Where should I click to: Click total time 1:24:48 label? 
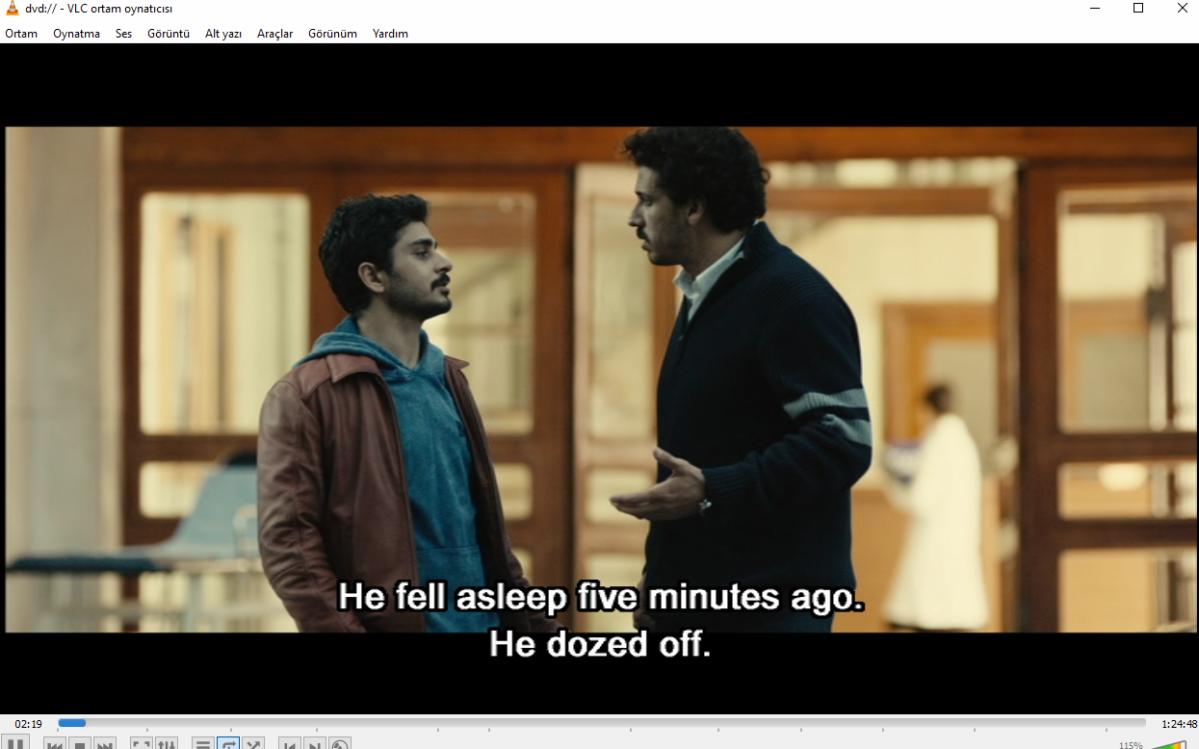pyautogui.click(x=1178, y=724)
